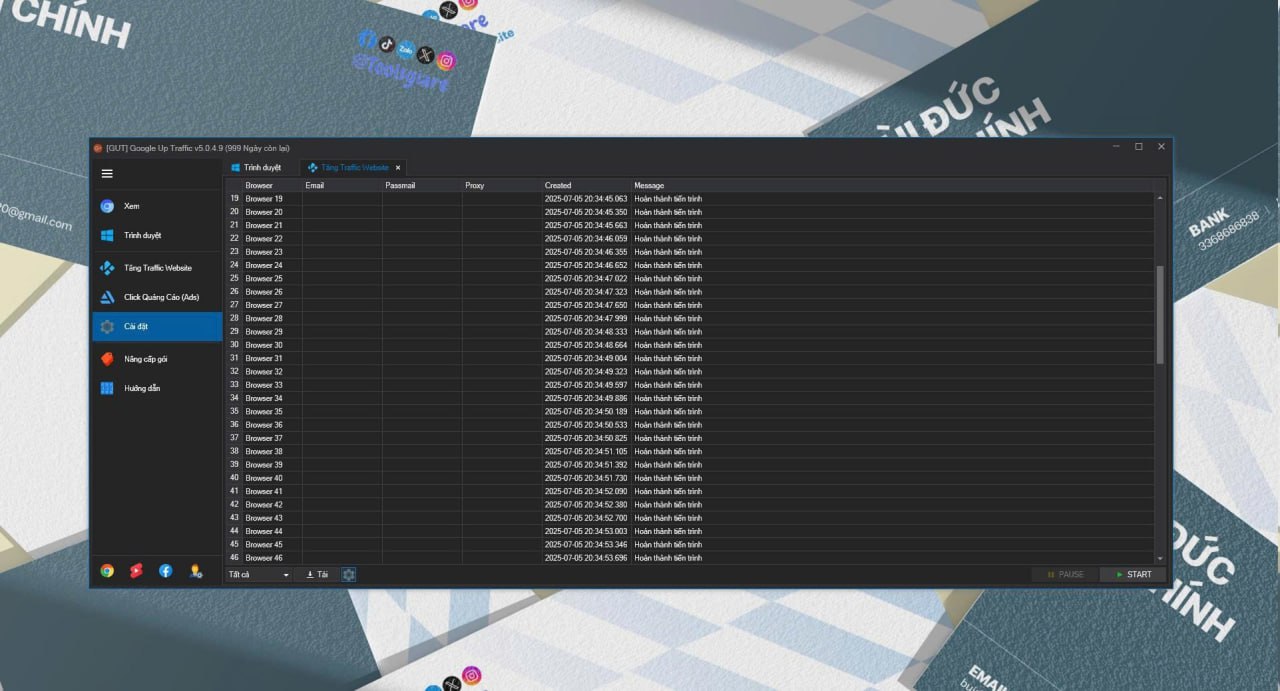Open Tăng Traffic Website in the sidebar
The height and width of the screenshot is (691, 1280).
(x=157, y=268)
